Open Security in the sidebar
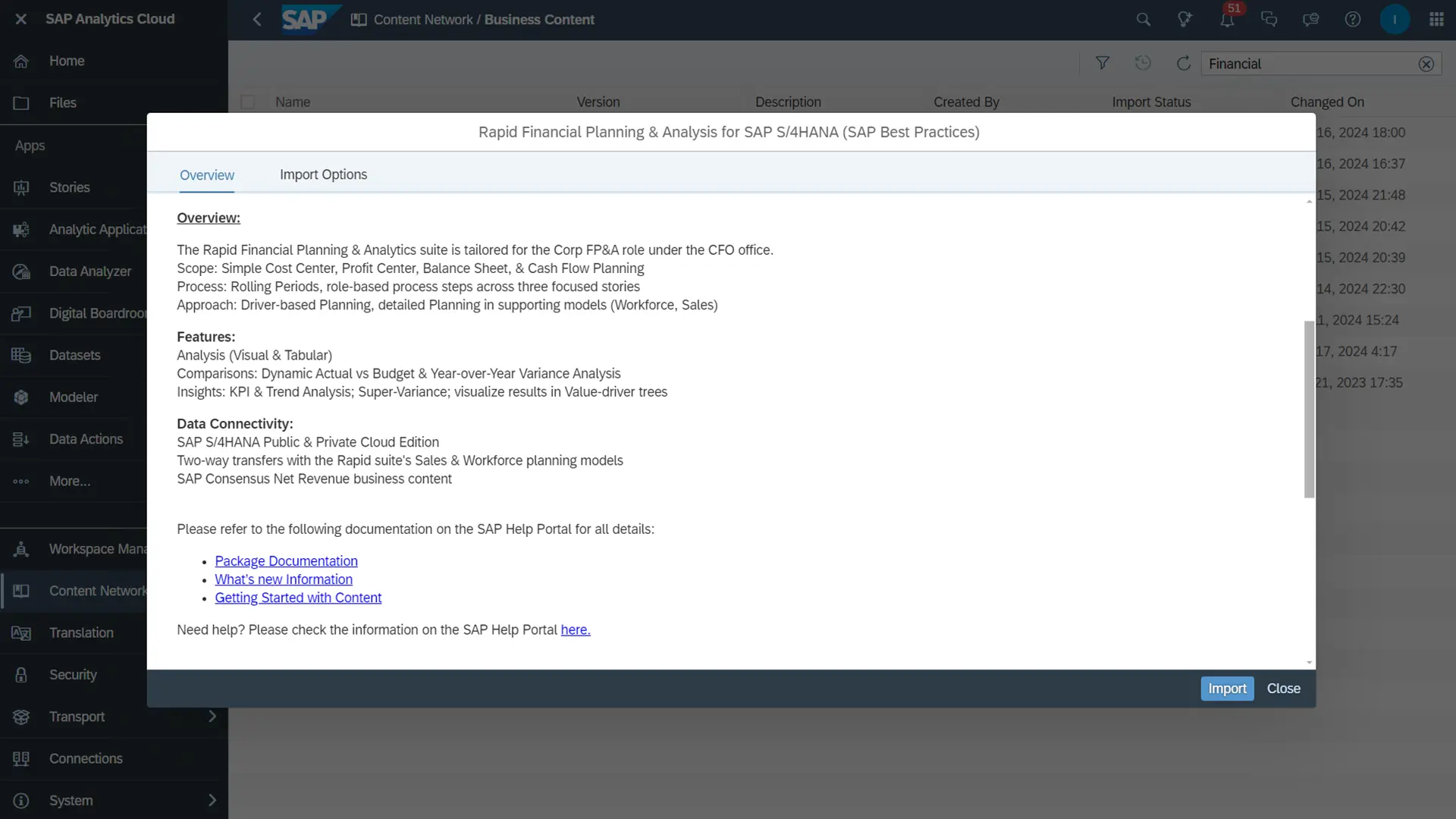The image size is (1456, 819). (73, 675)
